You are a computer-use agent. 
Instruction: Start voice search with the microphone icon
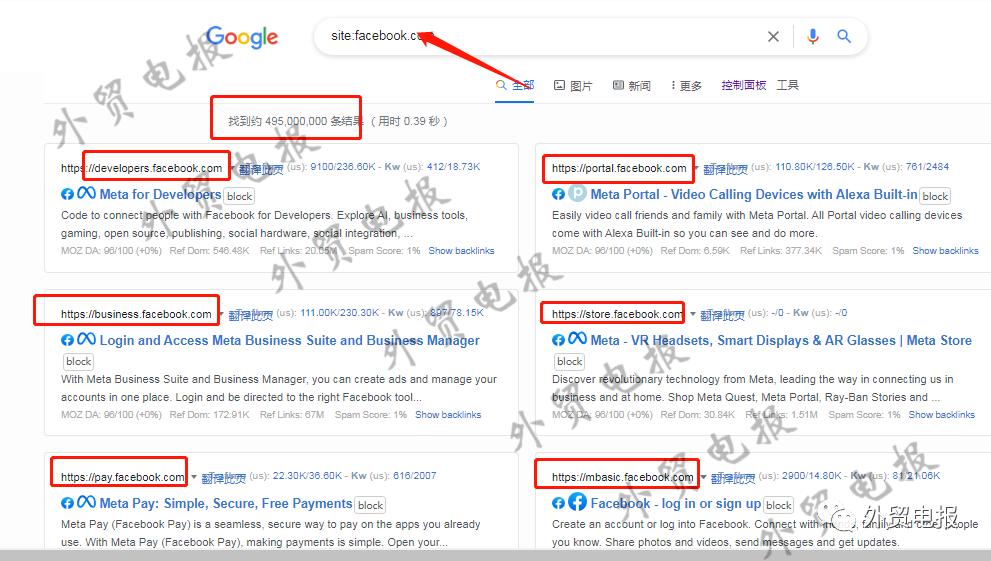click(x=813, y=37)
